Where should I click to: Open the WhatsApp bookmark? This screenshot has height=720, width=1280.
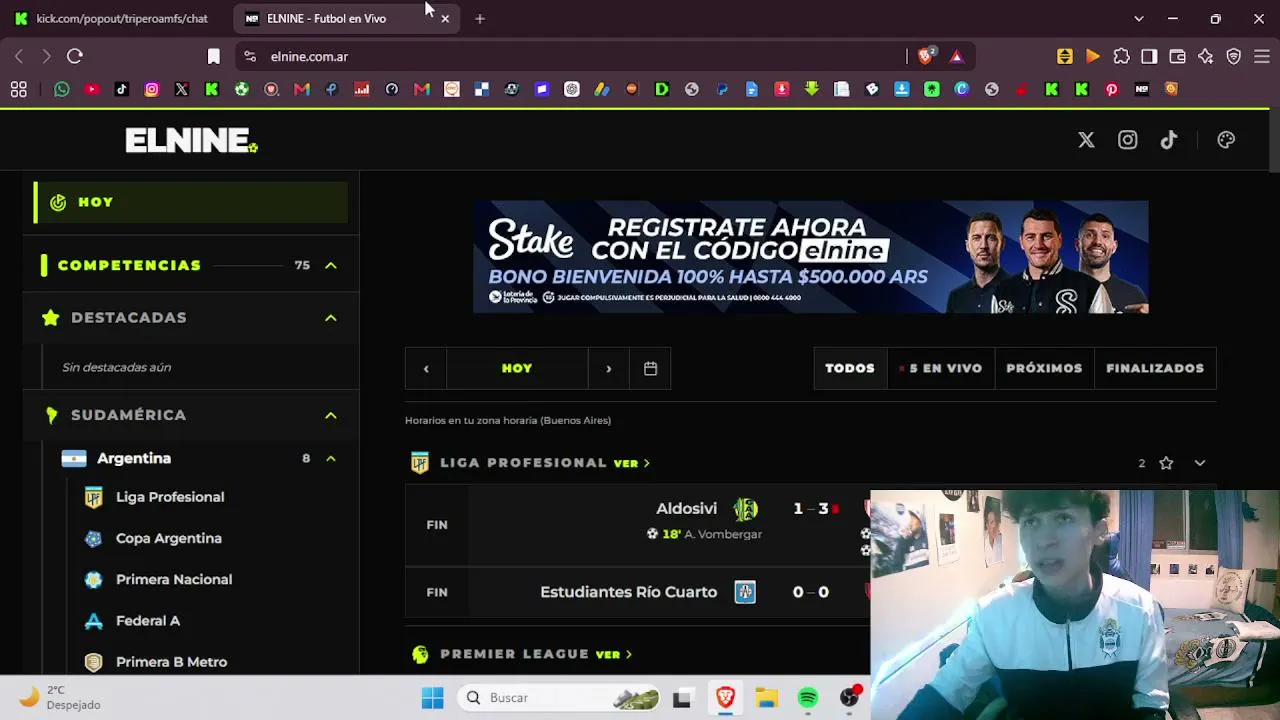[62, 89]
